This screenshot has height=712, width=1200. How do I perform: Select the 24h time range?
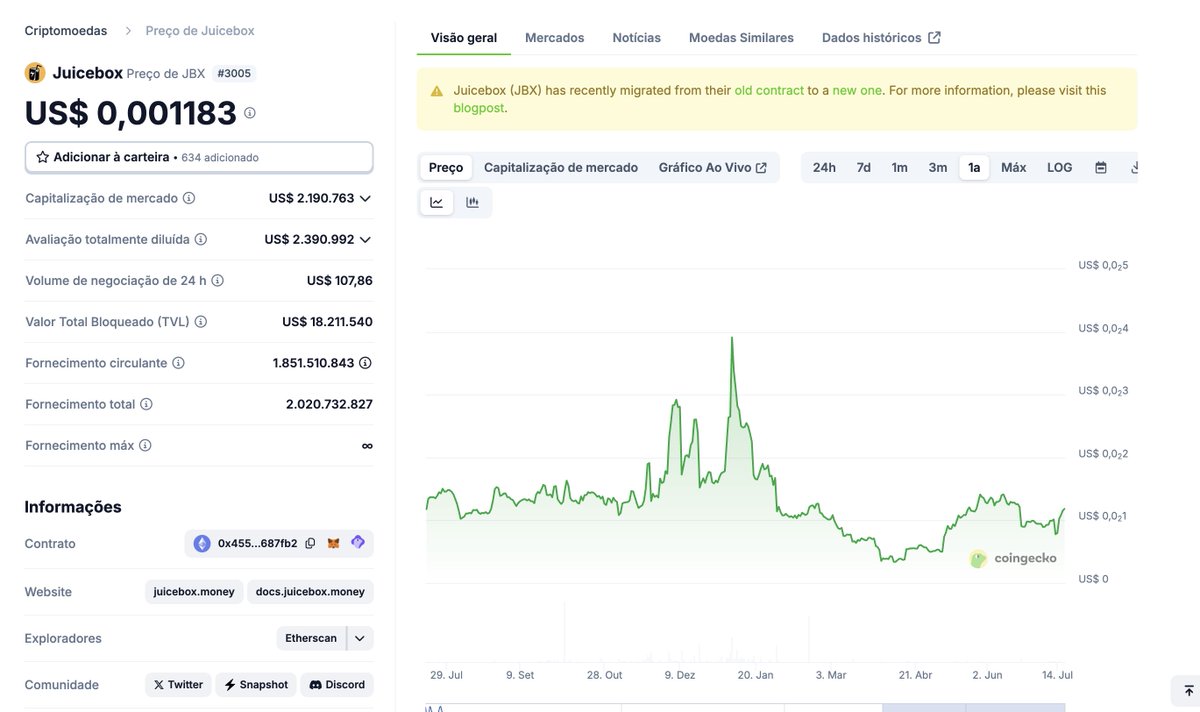coord(824,168)
